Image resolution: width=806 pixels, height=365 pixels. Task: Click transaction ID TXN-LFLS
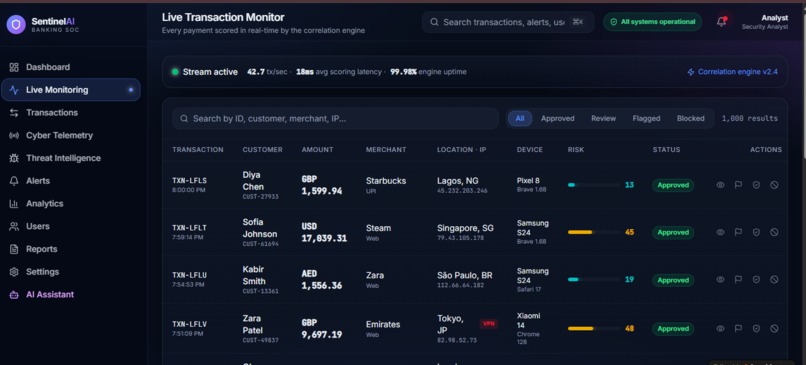pyautogui.click(x=189, y=181)
